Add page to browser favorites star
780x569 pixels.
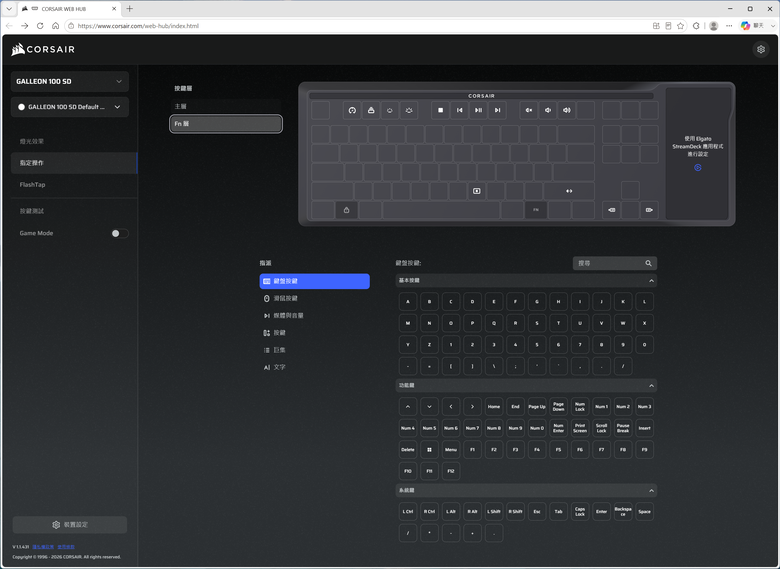(x=681, y=26)
